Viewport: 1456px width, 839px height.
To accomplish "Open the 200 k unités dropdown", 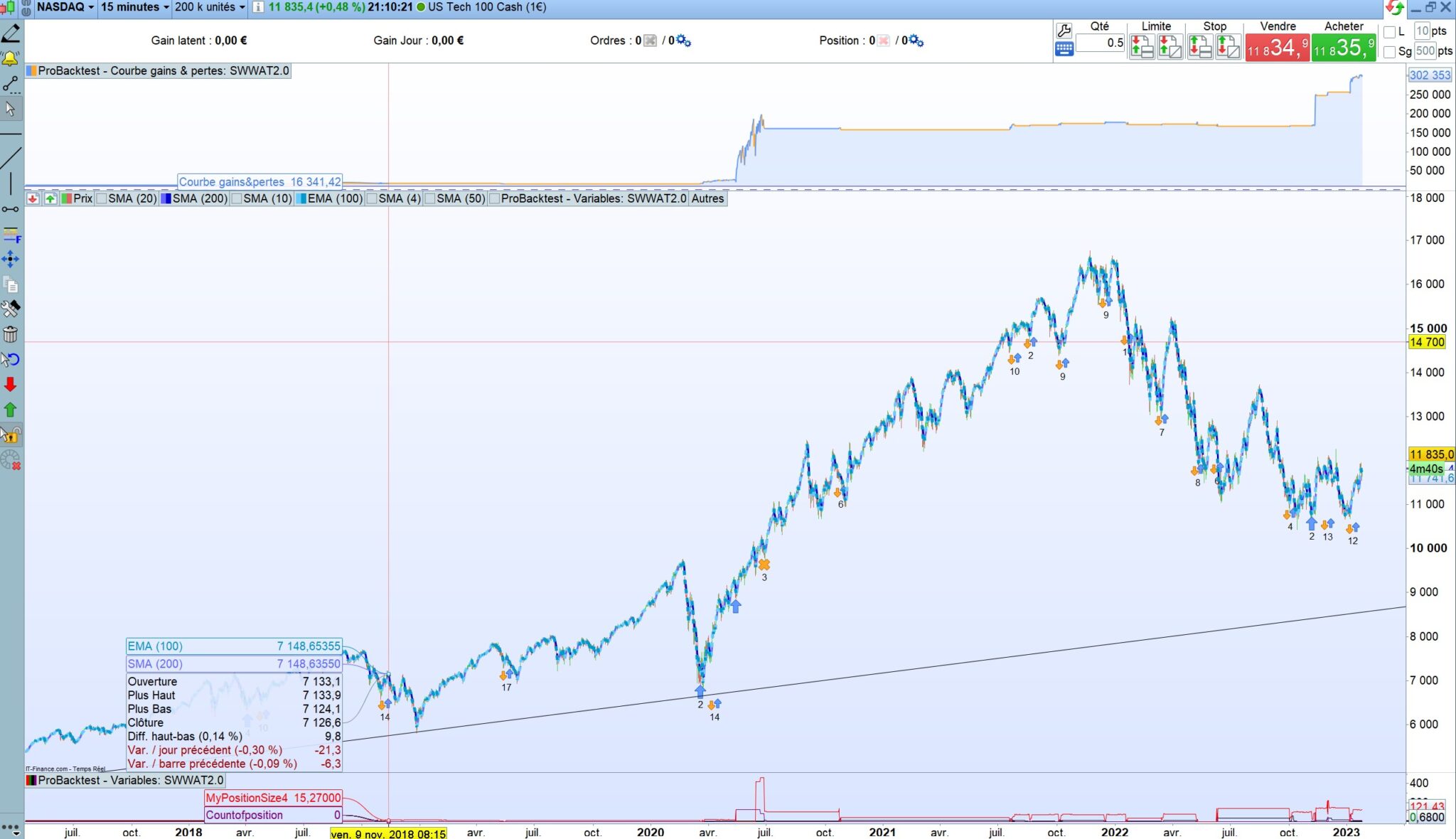I will click(x=210, y=7).
